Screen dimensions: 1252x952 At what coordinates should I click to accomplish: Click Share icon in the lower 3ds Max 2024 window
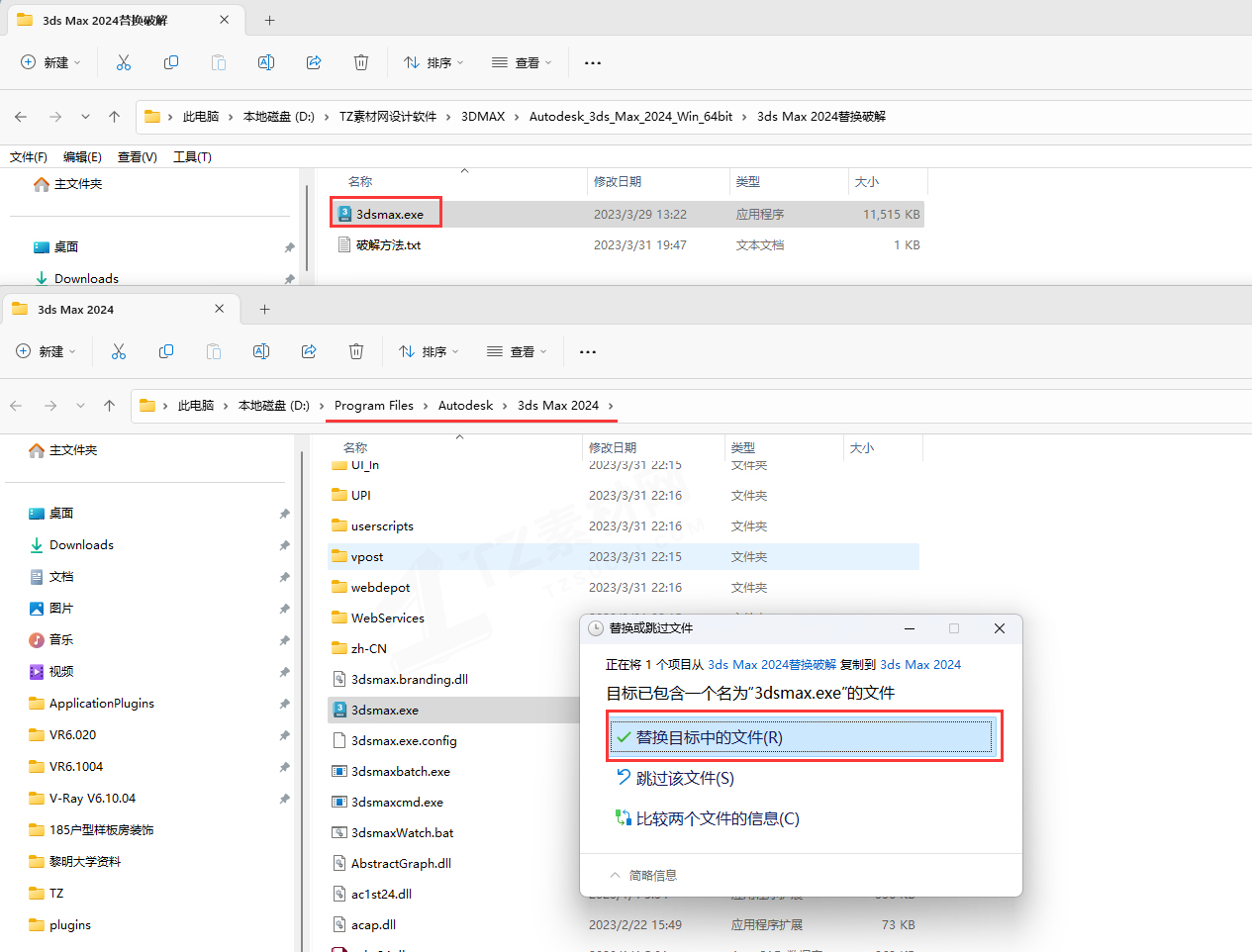(309, 351)
